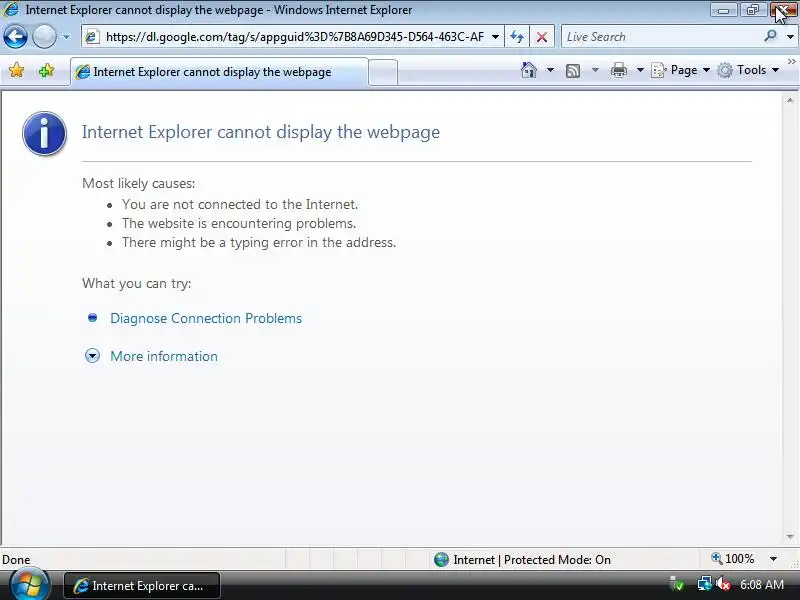The image size is (800, 600).
Task: Click the RSS Feeds icon
Action: 573,70
